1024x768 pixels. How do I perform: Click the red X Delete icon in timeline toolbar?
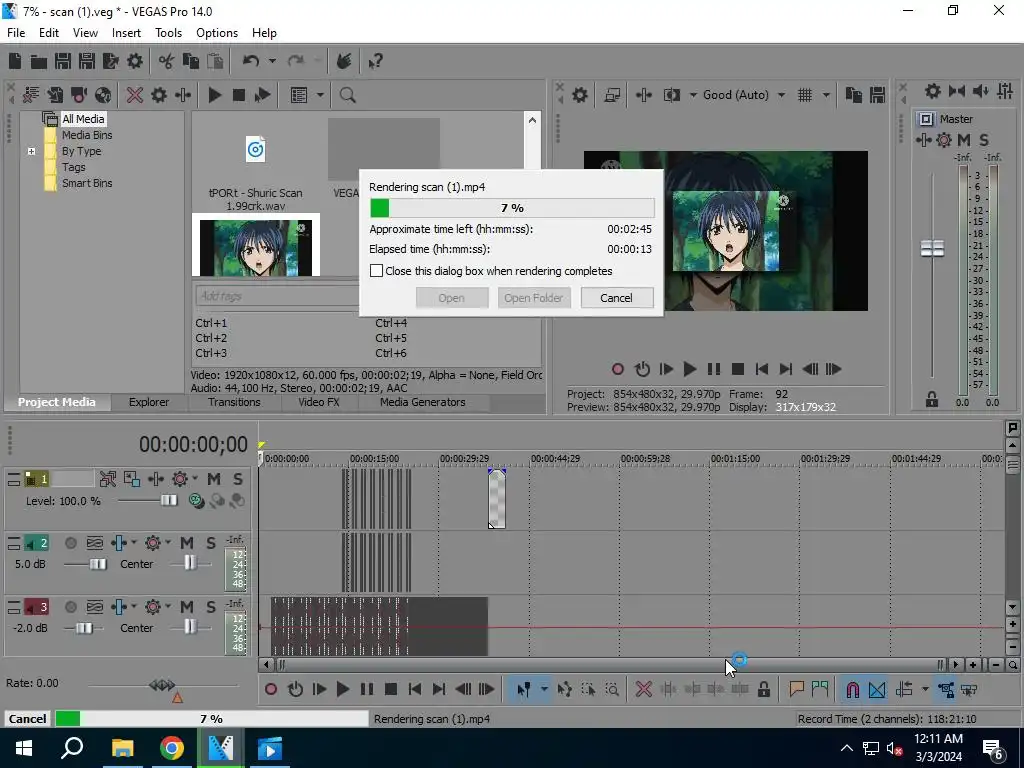(x=643, y=689)
